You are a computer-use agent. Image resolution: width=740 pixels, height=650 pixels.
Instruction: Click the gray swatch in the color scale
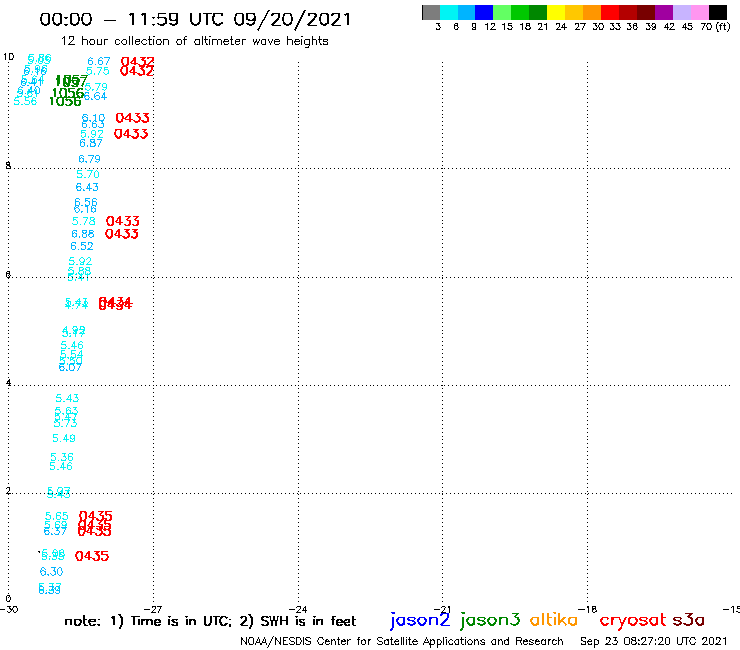point(431,12)
